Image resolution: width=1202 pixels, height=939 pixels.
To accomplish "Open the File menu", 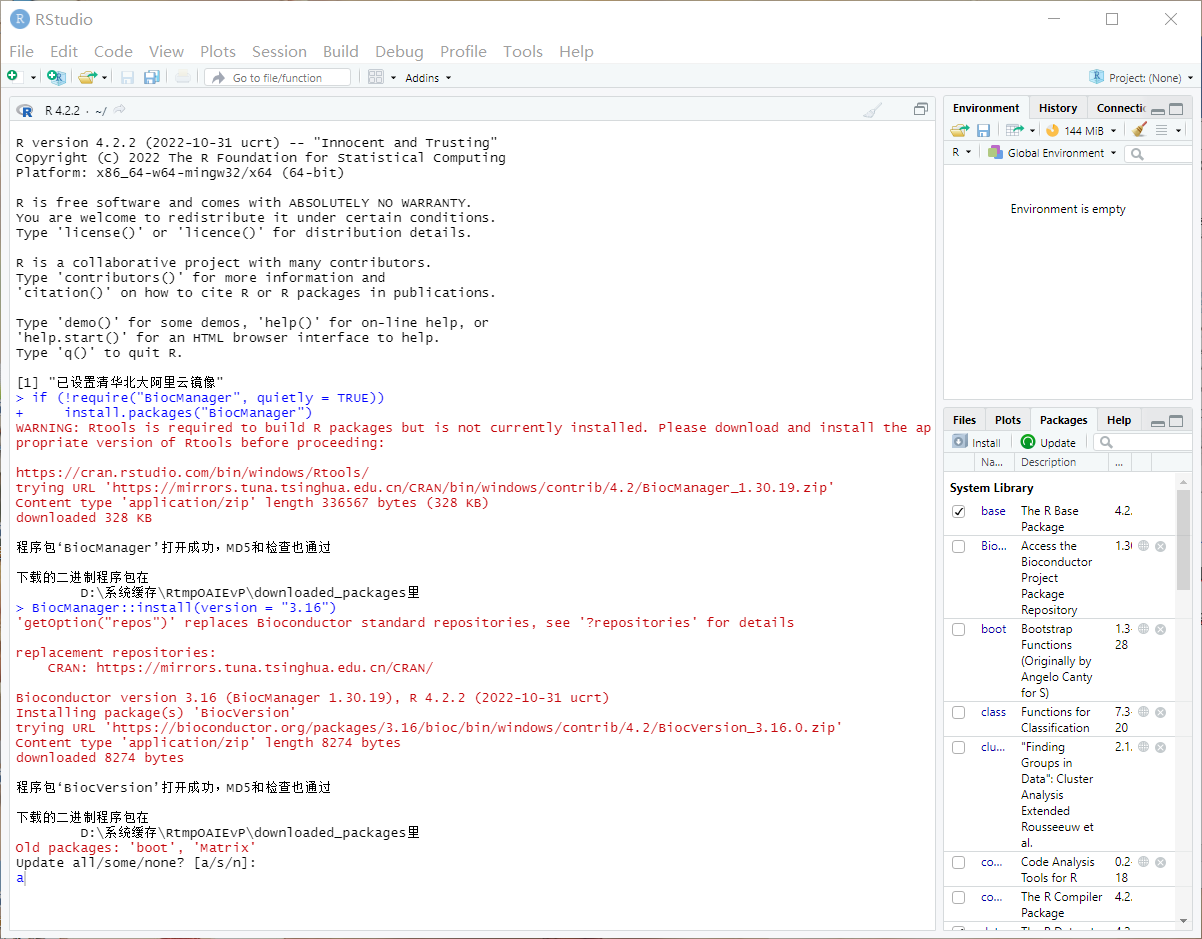I will tap(21, 51).
